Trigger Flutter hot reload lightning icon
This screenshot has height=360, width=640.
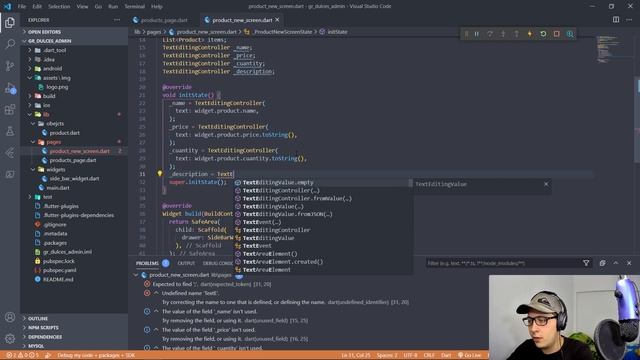coord(530,34)
